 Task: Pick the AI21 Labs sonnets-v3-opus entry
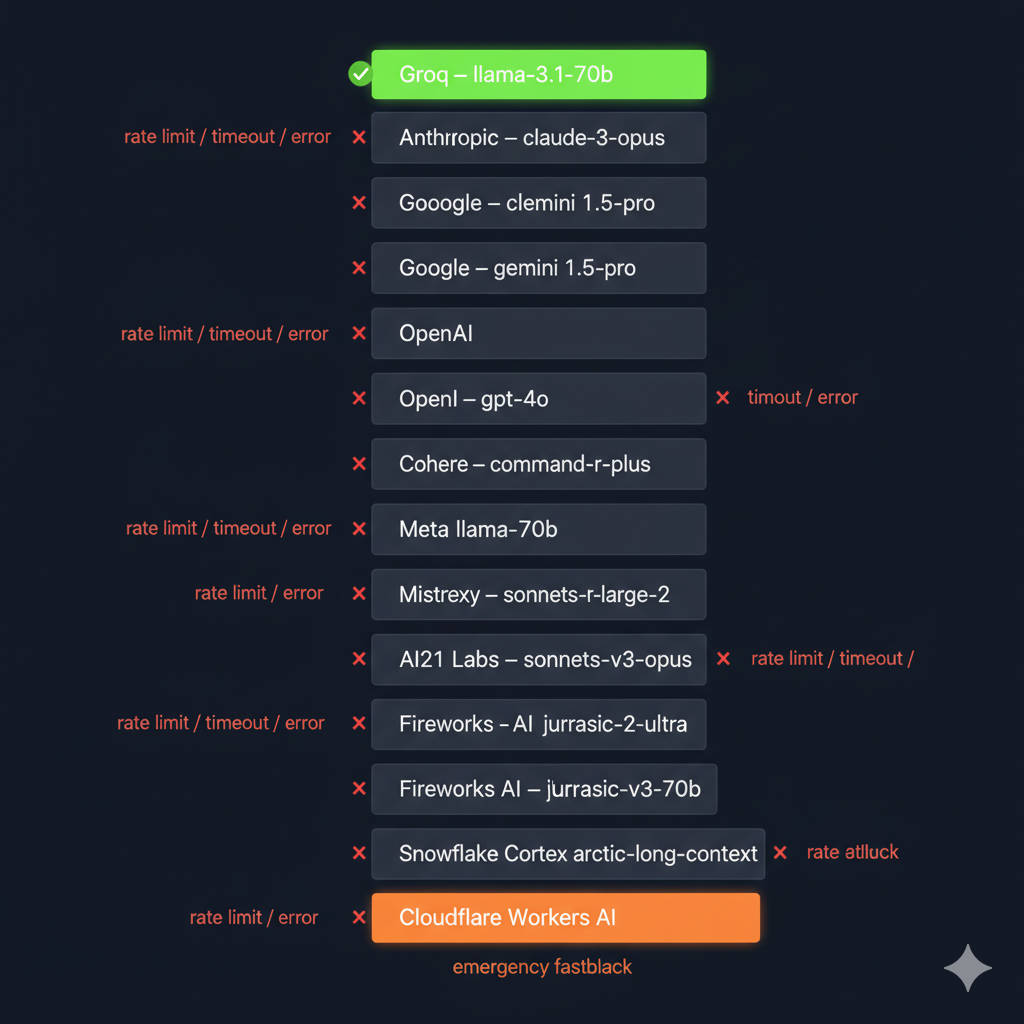coord(538,659)
